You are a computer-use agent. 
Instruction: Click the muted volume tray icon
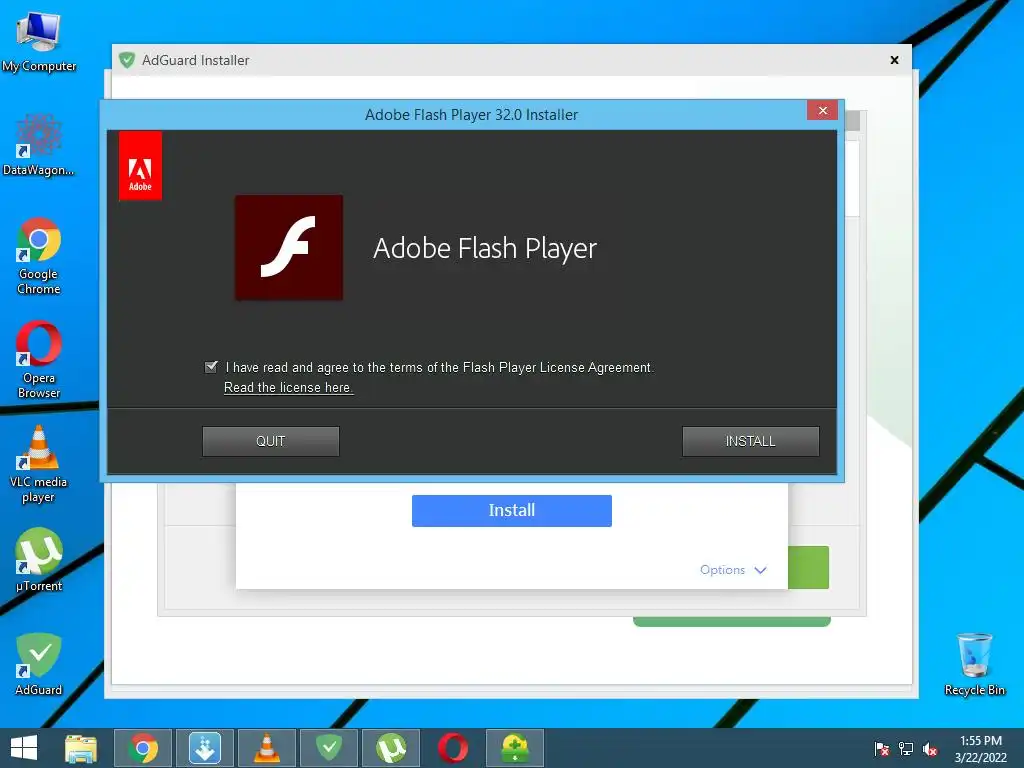pyautogui.click(x=930, y=749)
